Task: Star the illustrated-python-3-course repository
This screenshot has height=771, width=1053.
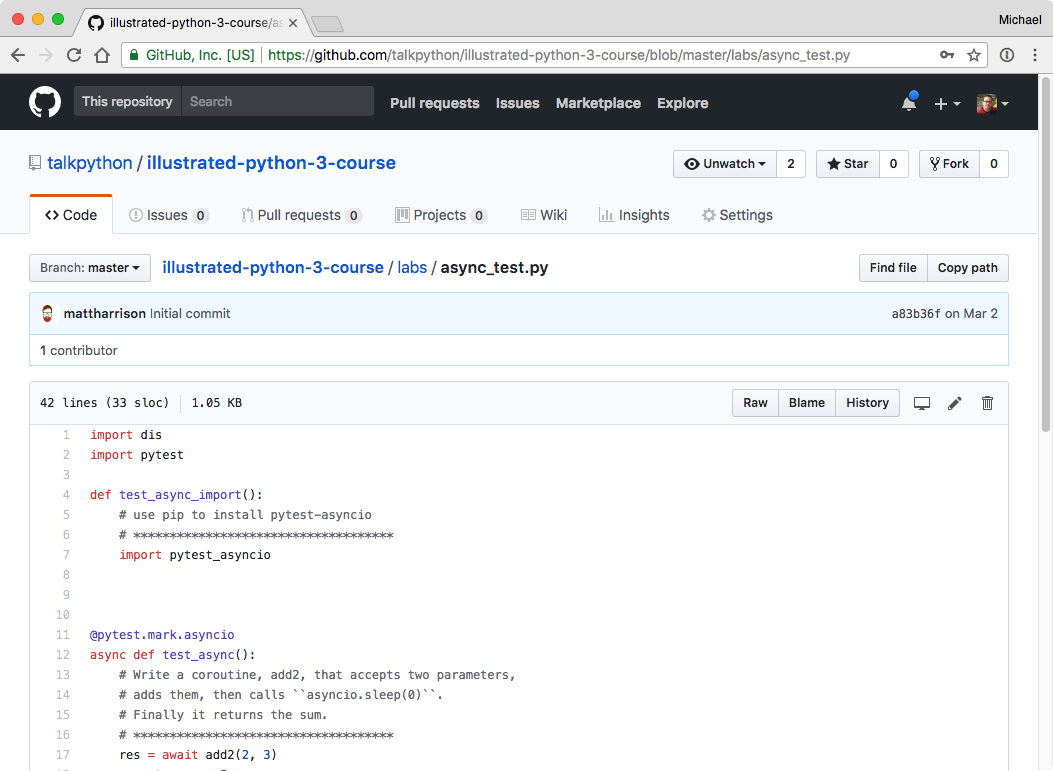Action: click(848, 164)
